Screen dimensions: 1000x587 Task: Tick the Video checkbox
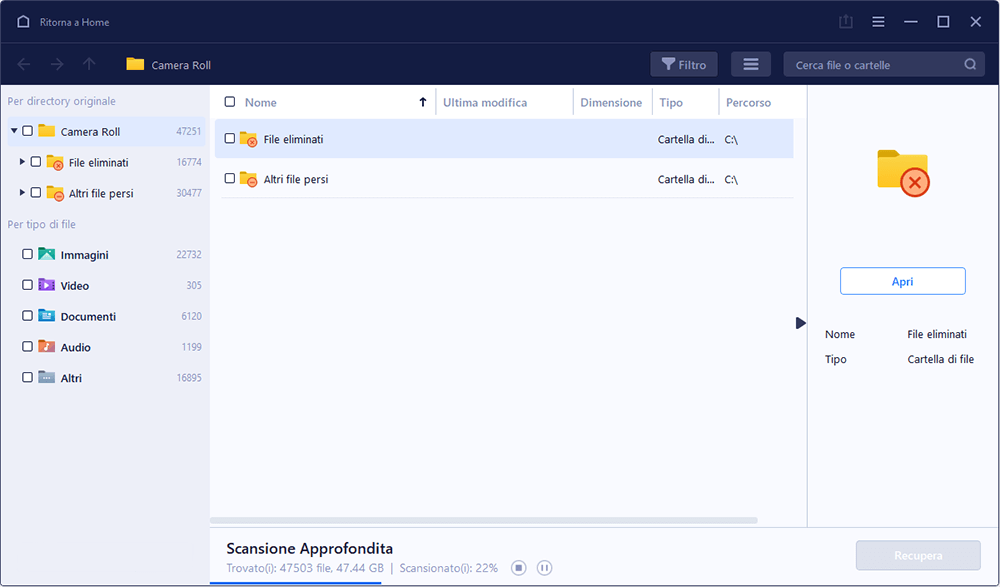27,285
